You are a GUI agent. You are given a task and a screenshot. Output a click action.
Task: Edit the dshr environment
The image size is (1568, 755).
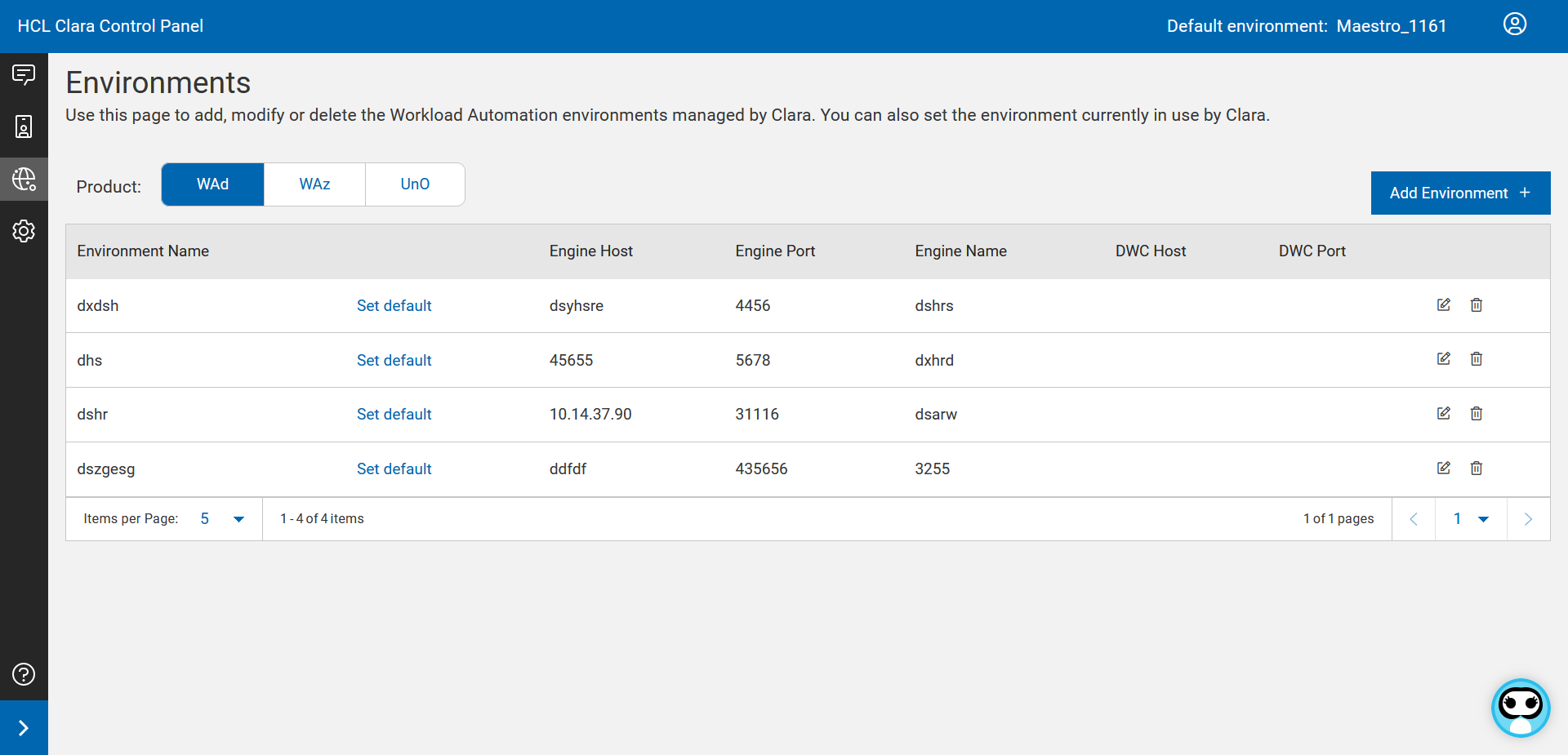point(1443,414)
